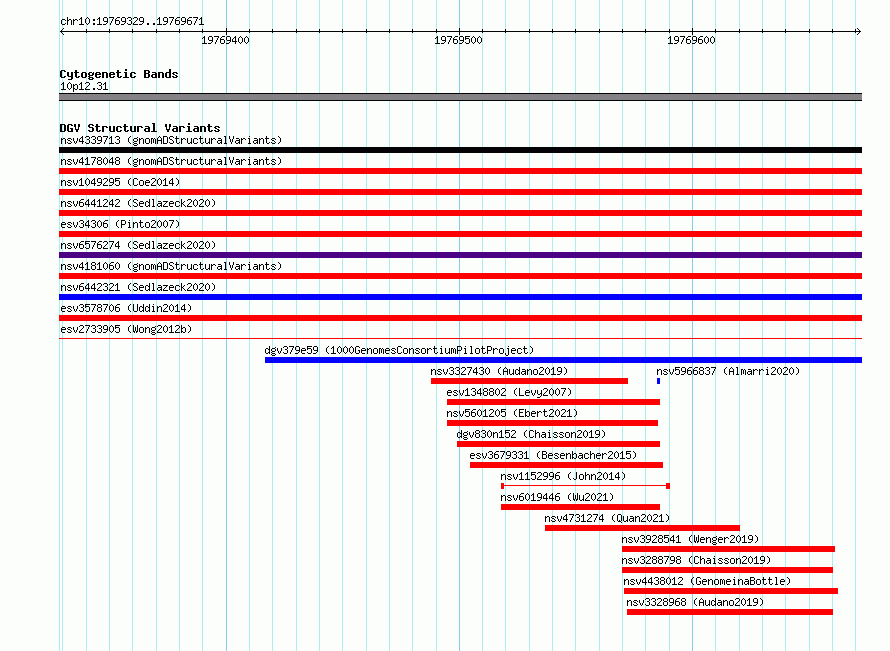Click the 10p12.31 band label
890x651 pixels.
coord(84,86)
